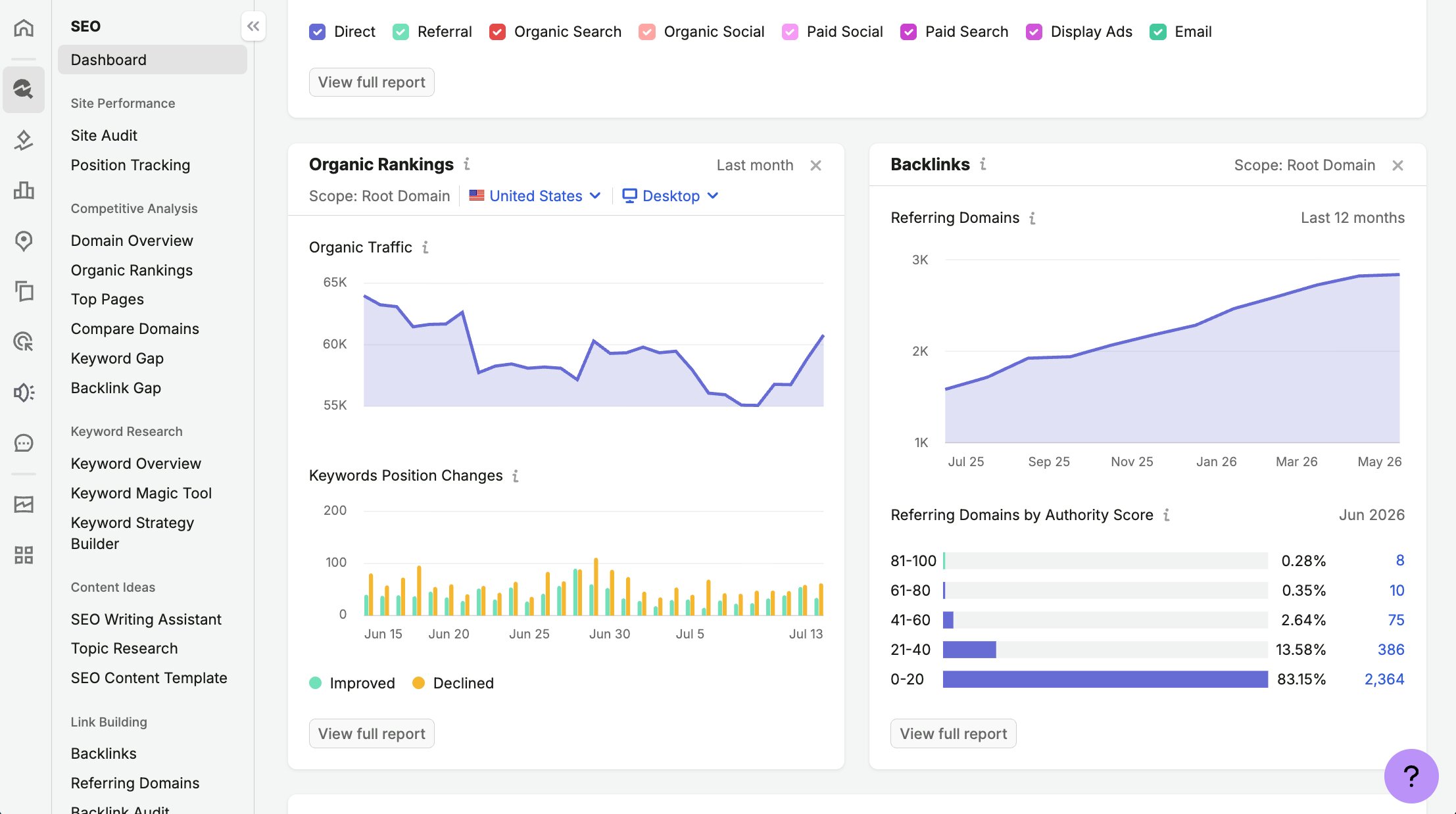Click info icon by Referring Domains by Authority Score
Viewport: 1456px width, 814px height.
[x=1167, y=515]
